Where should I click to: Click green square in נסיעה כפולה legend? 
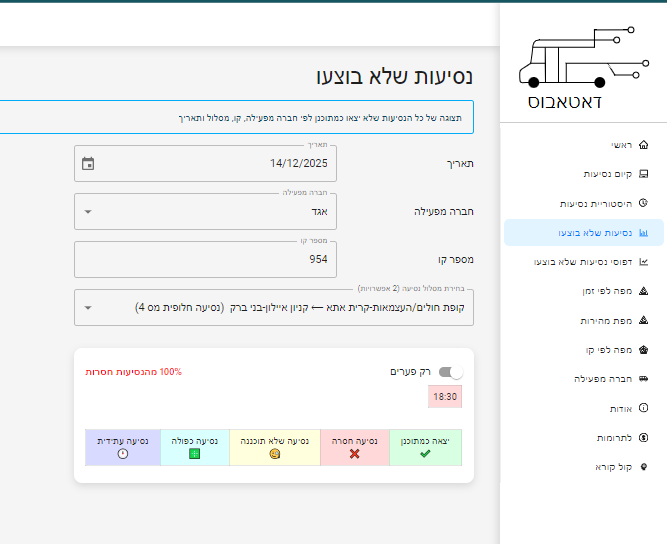[x=194, y=454]
